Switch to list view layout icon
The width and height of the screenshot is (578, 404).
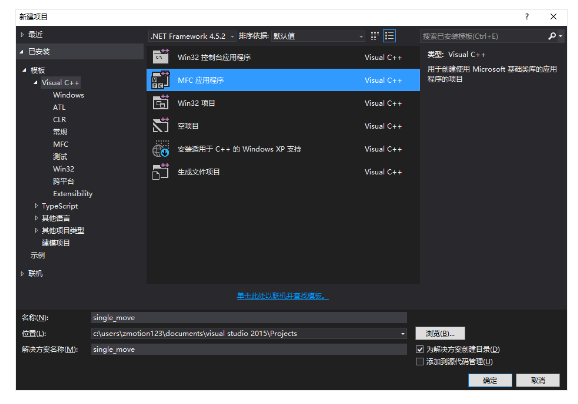[x=389, y=36]
